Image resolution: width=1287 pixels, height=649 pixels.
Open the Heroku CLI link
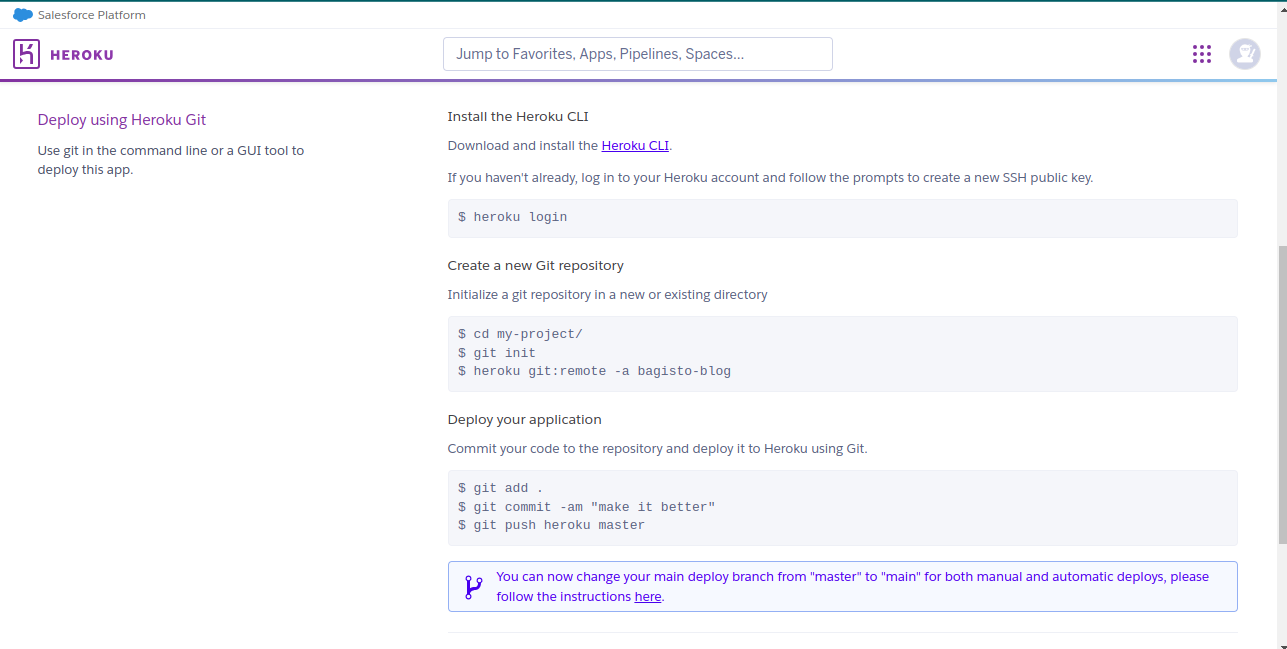tap(635, 146)
